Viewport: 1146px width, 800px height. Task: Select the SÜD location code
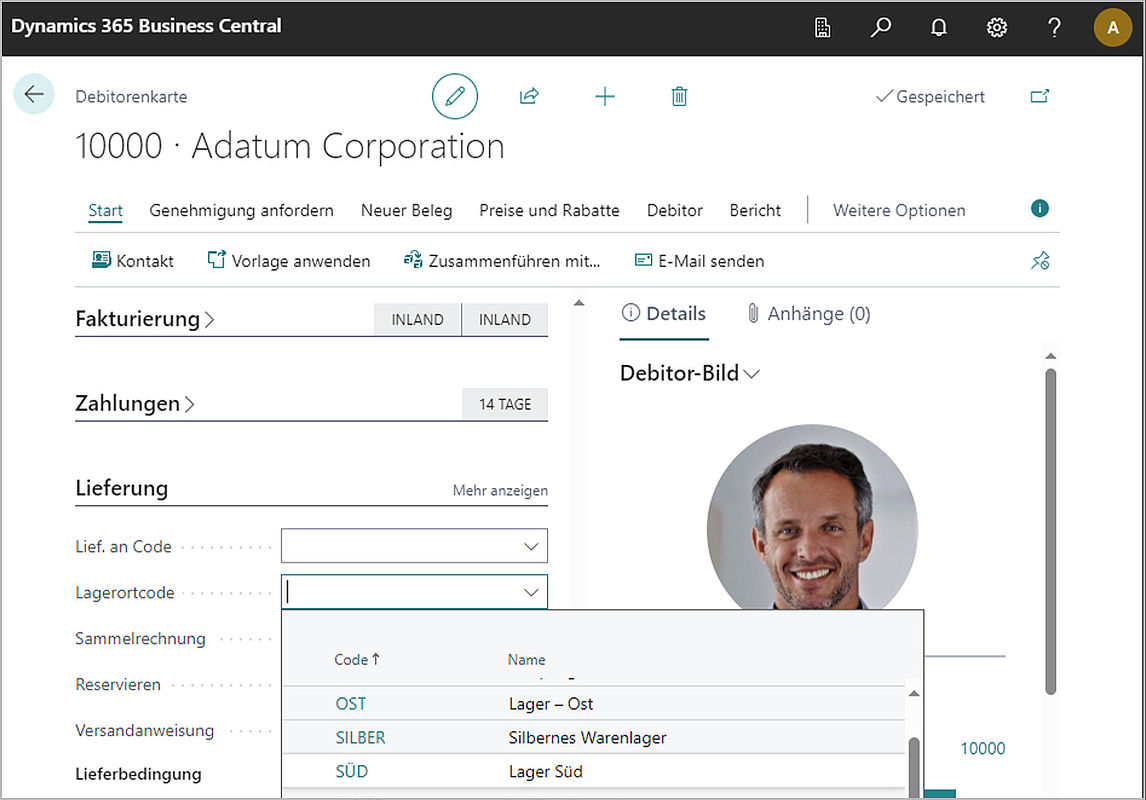(352, 772)
